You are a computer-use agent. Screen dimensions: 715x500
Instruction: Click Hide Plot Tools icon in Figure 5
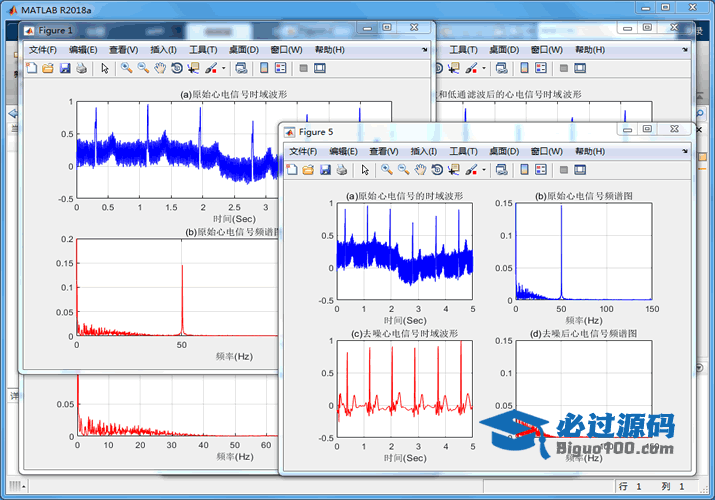pyautogui.click(x=564, y=170)
